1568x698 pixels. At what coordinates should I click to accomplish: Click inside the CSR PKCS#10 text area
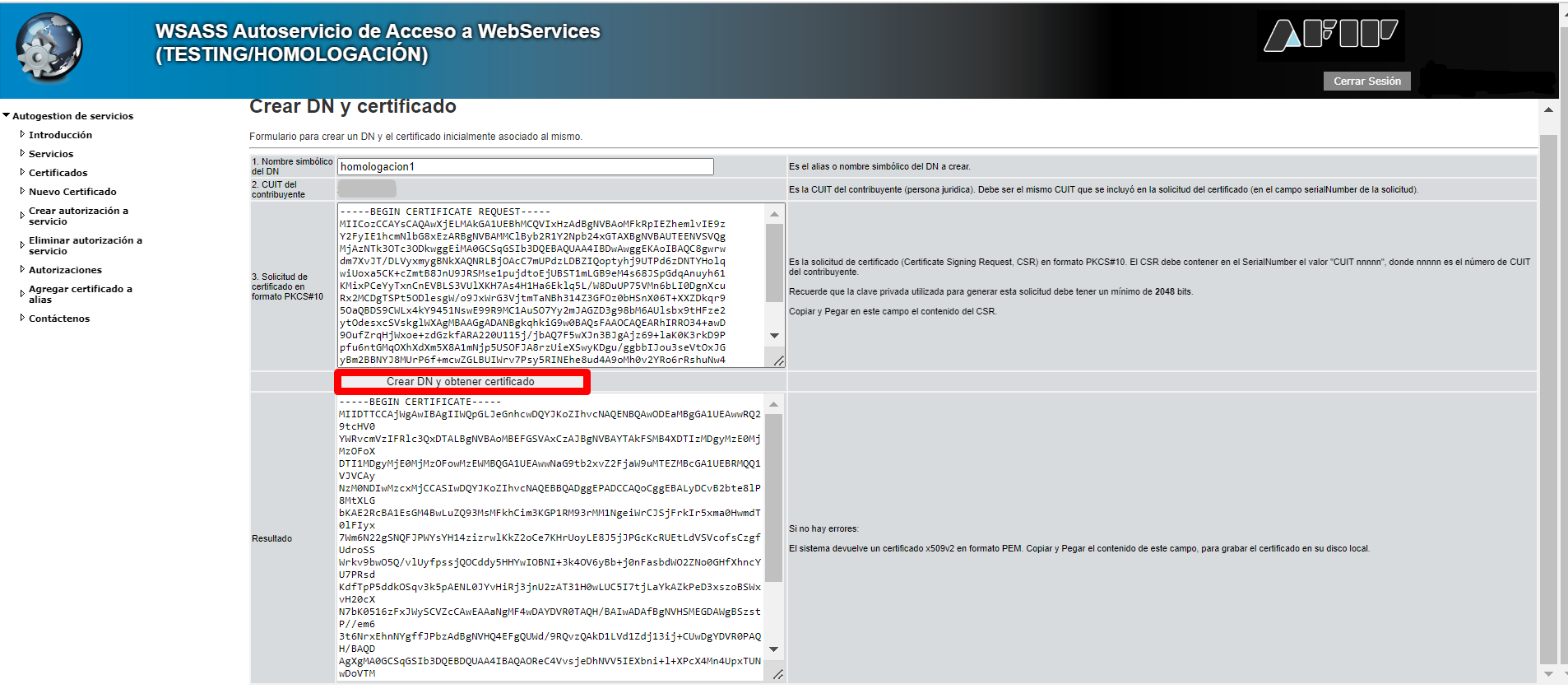point(551,285)
